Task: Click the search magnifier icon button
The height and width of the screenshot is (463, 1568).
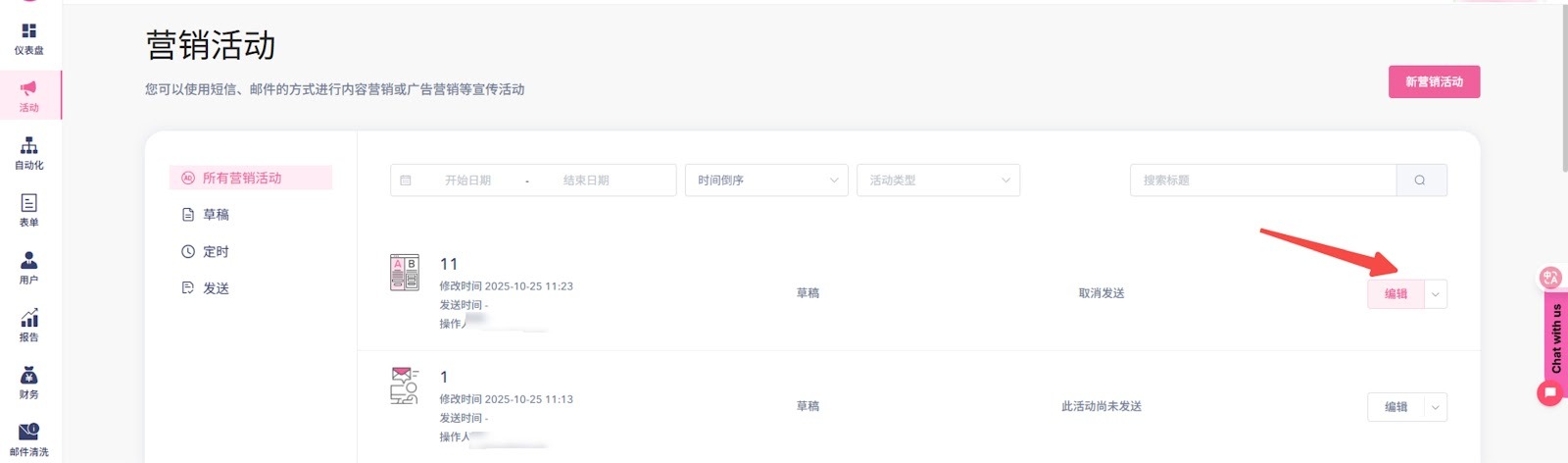Action: click(x=1420, y=180)
